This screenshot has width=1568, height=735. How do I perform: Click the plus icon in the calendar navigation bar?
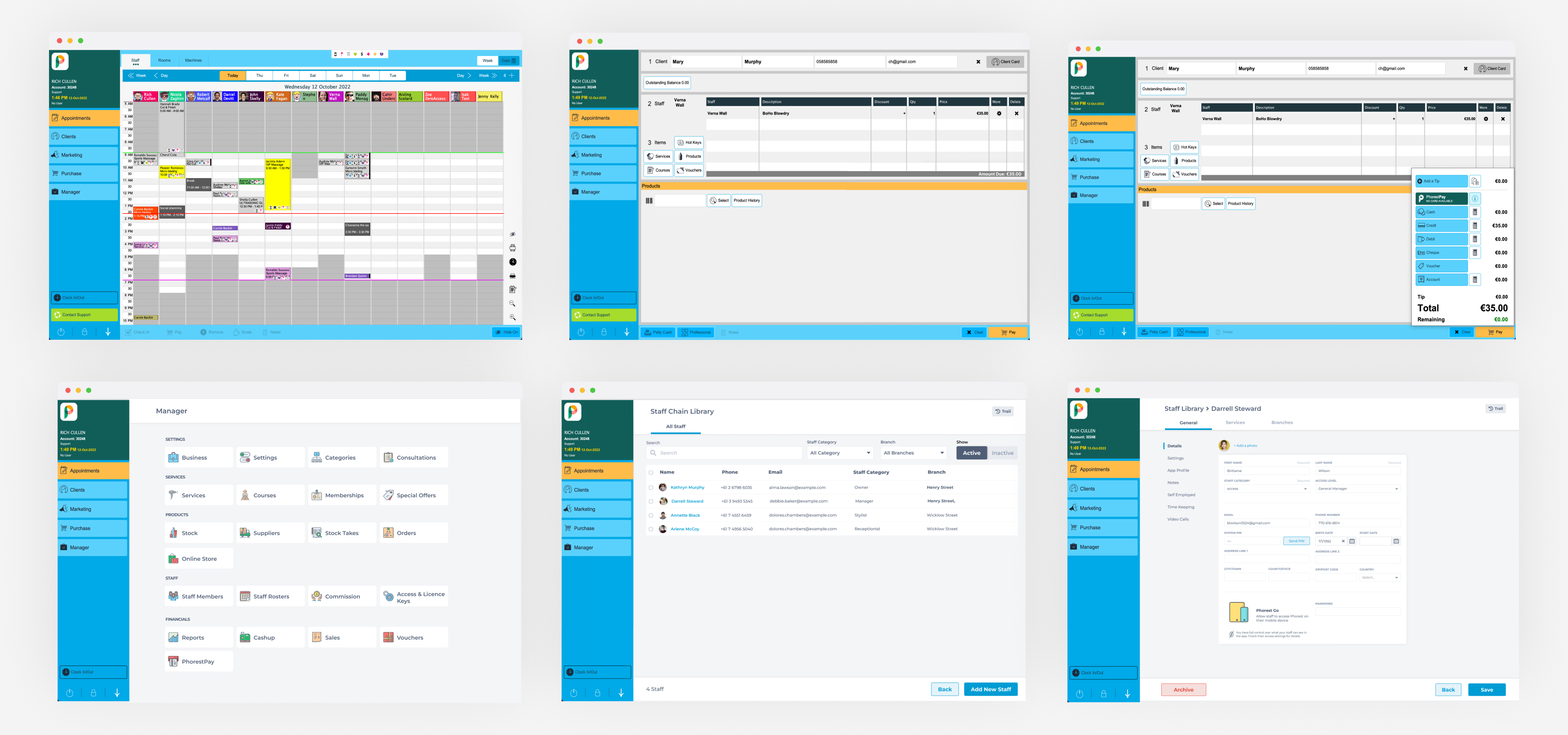click(x=511, y=76)
